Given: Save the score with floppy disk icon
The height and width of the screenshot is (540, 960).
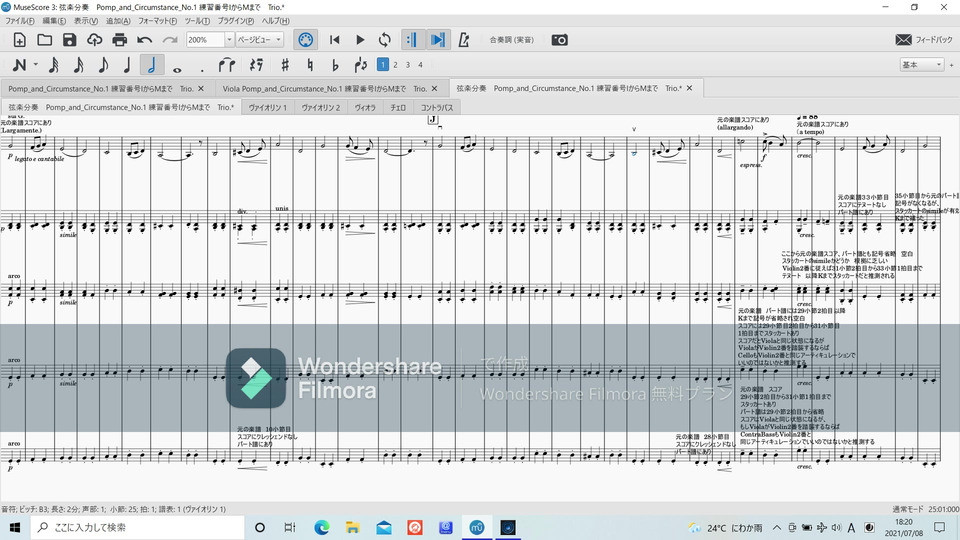Looking at the screenshot, I should [70, 40].
